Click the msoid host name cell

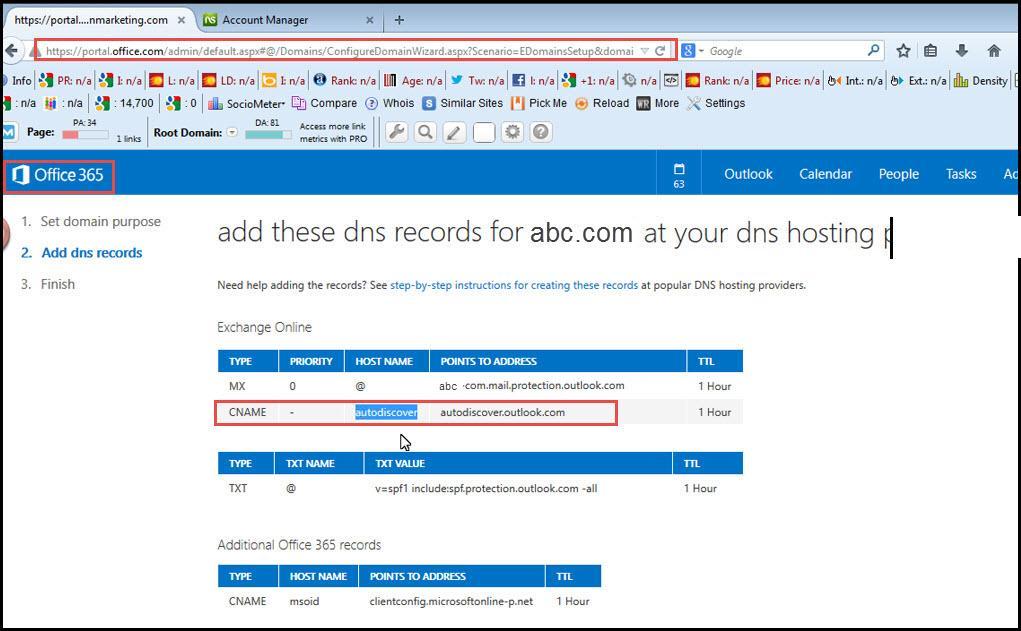point(304,601)
